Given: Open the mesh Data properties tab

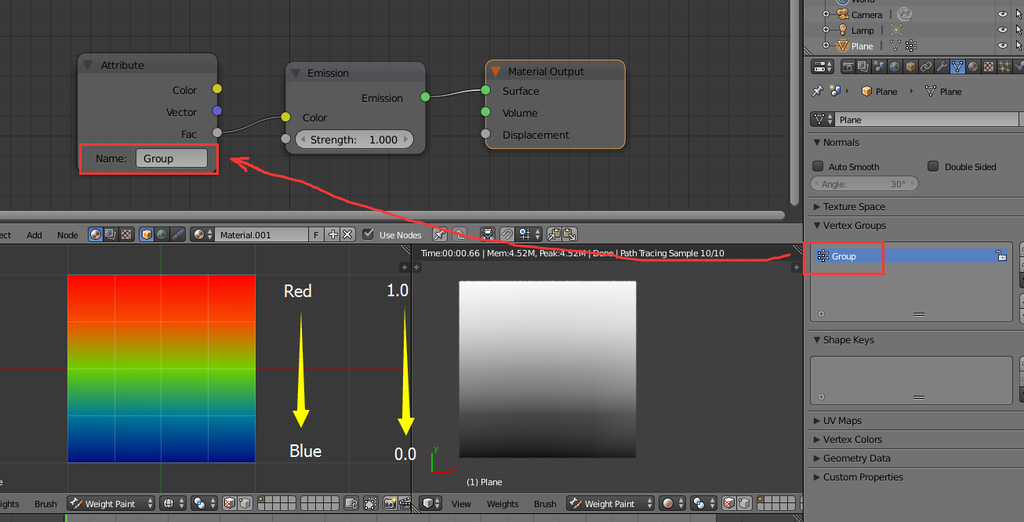Looking at the screenshot, I should pyautogui.click(x=957, y=67).
